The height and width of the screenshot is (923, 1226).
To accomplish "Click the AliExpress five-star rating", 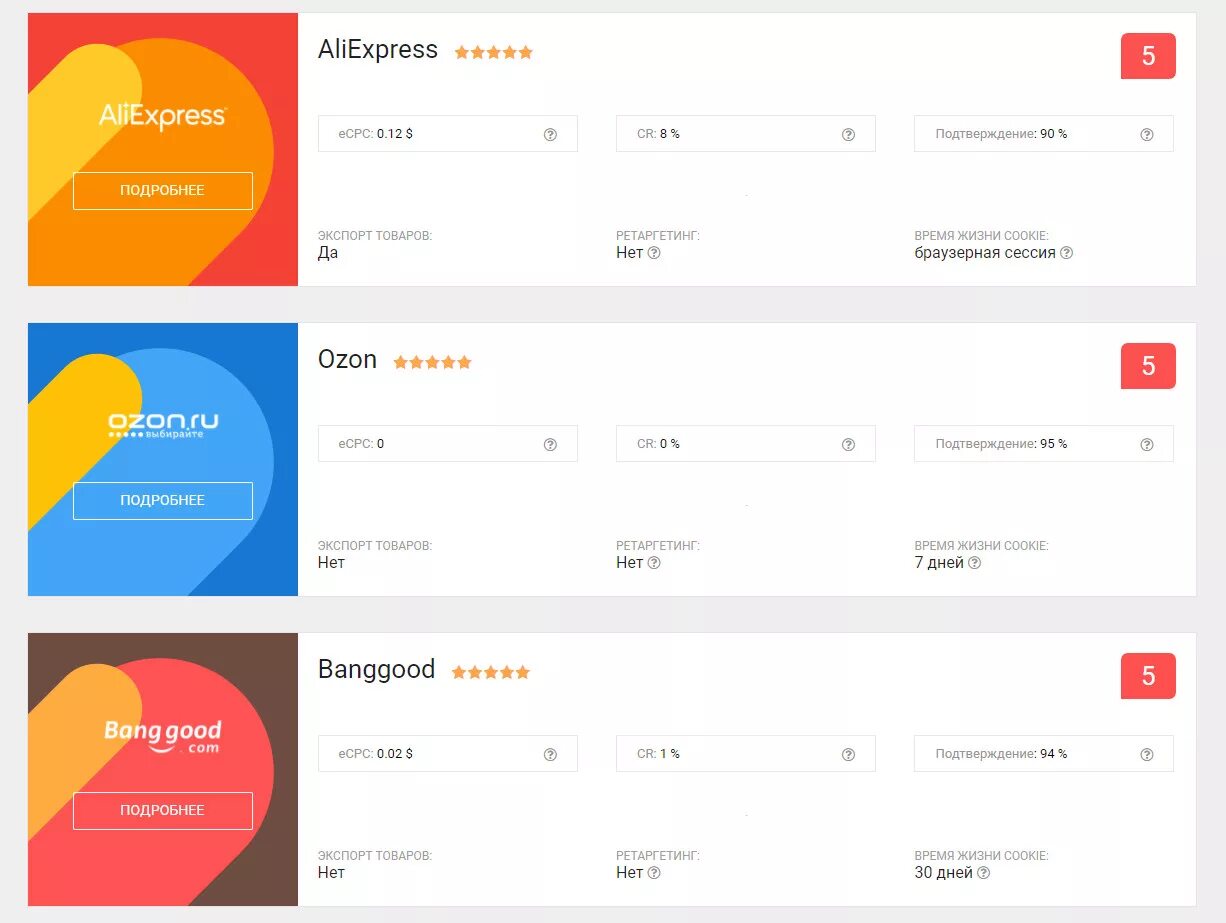I will [494, 52].
